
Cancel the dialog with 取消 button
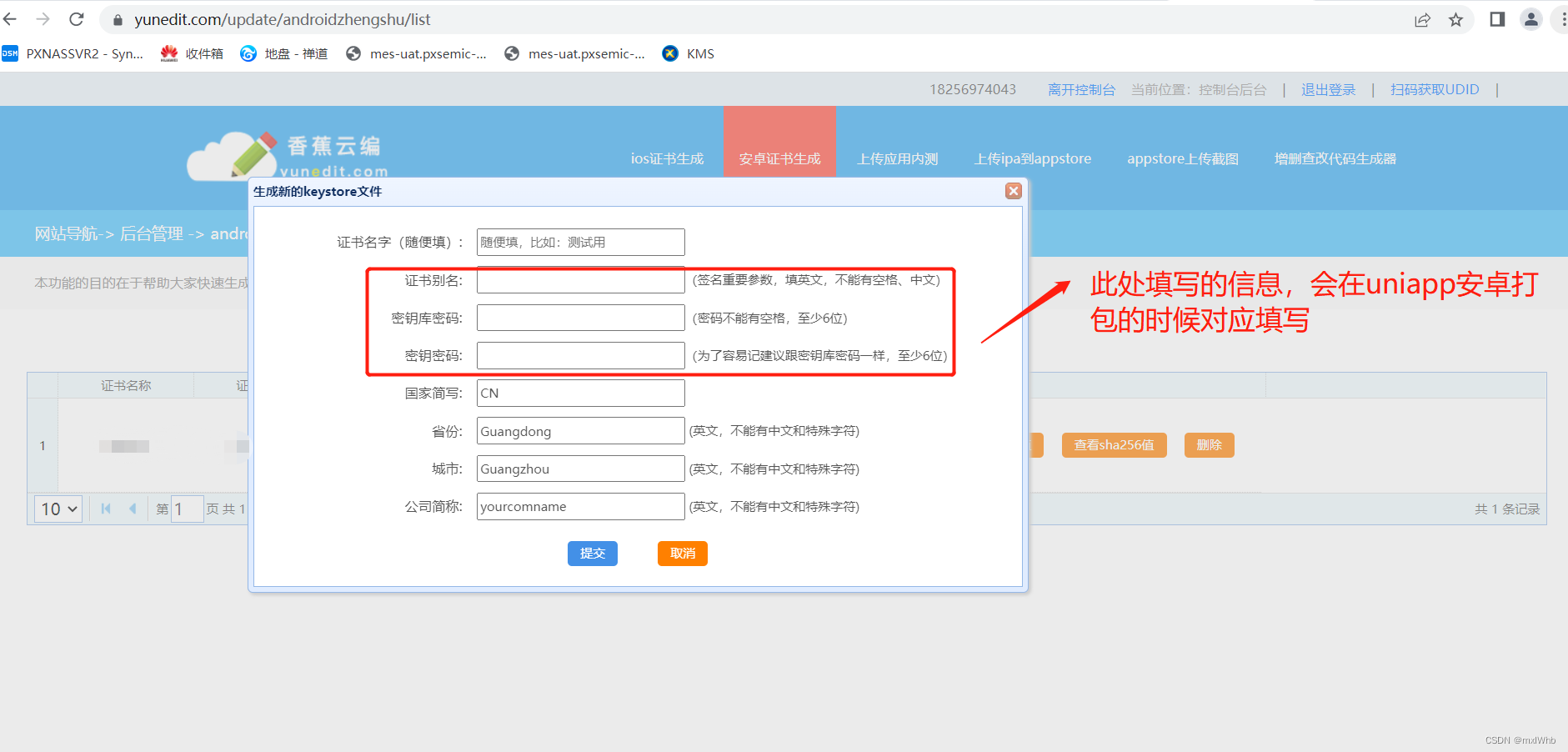pos(683,554)
